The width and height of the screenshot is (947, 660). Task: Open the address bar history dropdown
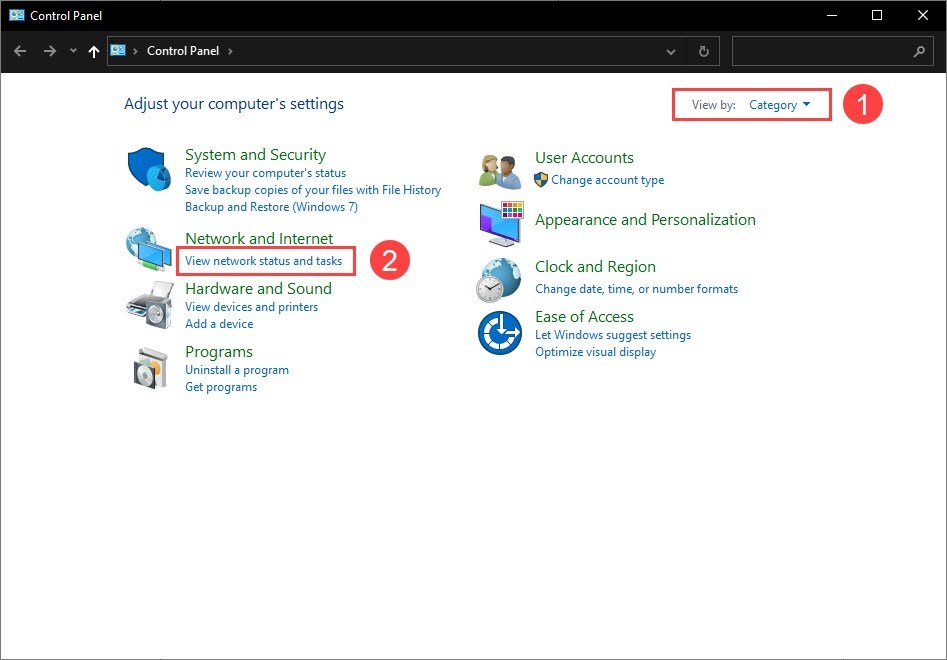[x=670, y=52]
